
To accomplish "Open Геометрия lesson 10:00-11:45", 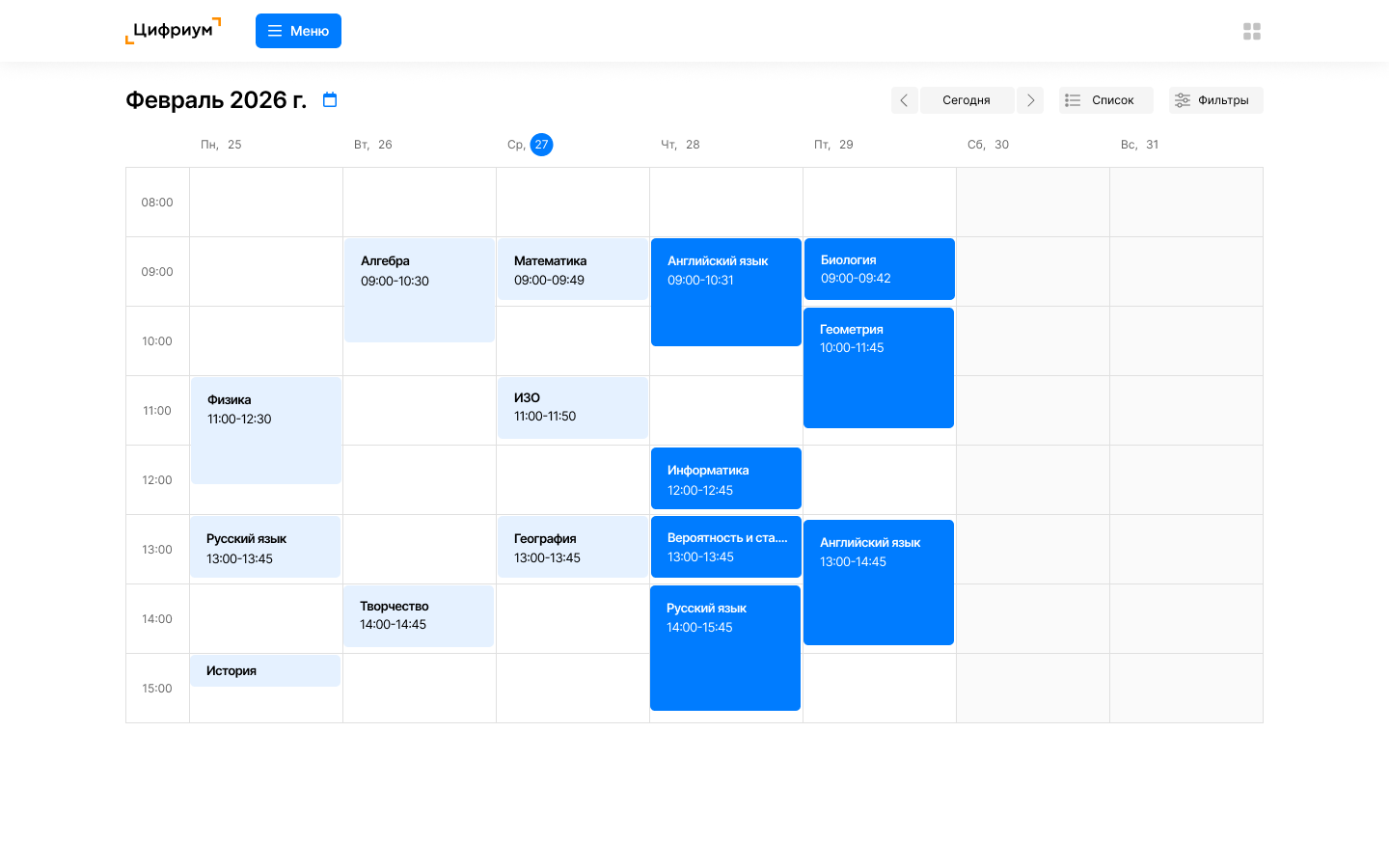I will (878, 367).
